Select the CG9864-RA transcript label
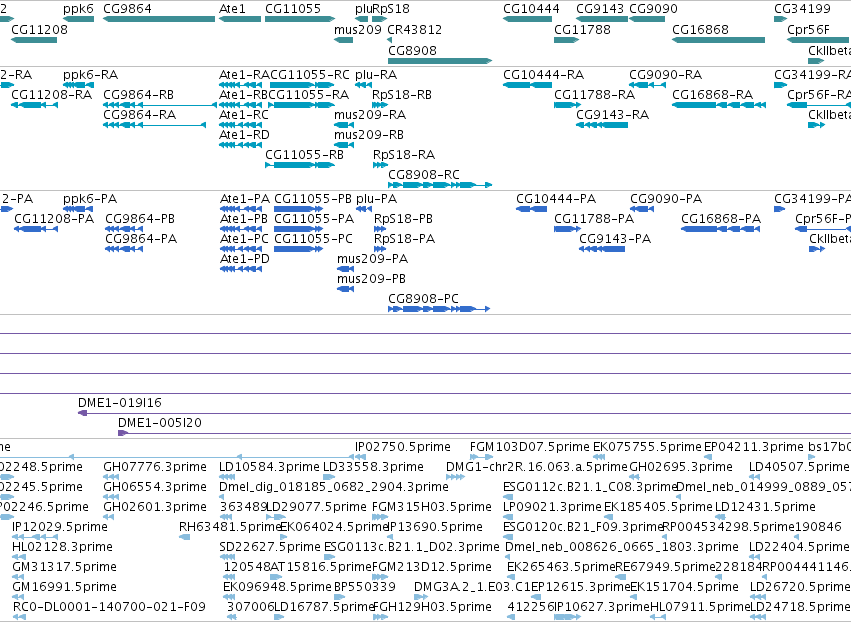Viewport: 851px width, 622px height. click(x=139, y=115)
